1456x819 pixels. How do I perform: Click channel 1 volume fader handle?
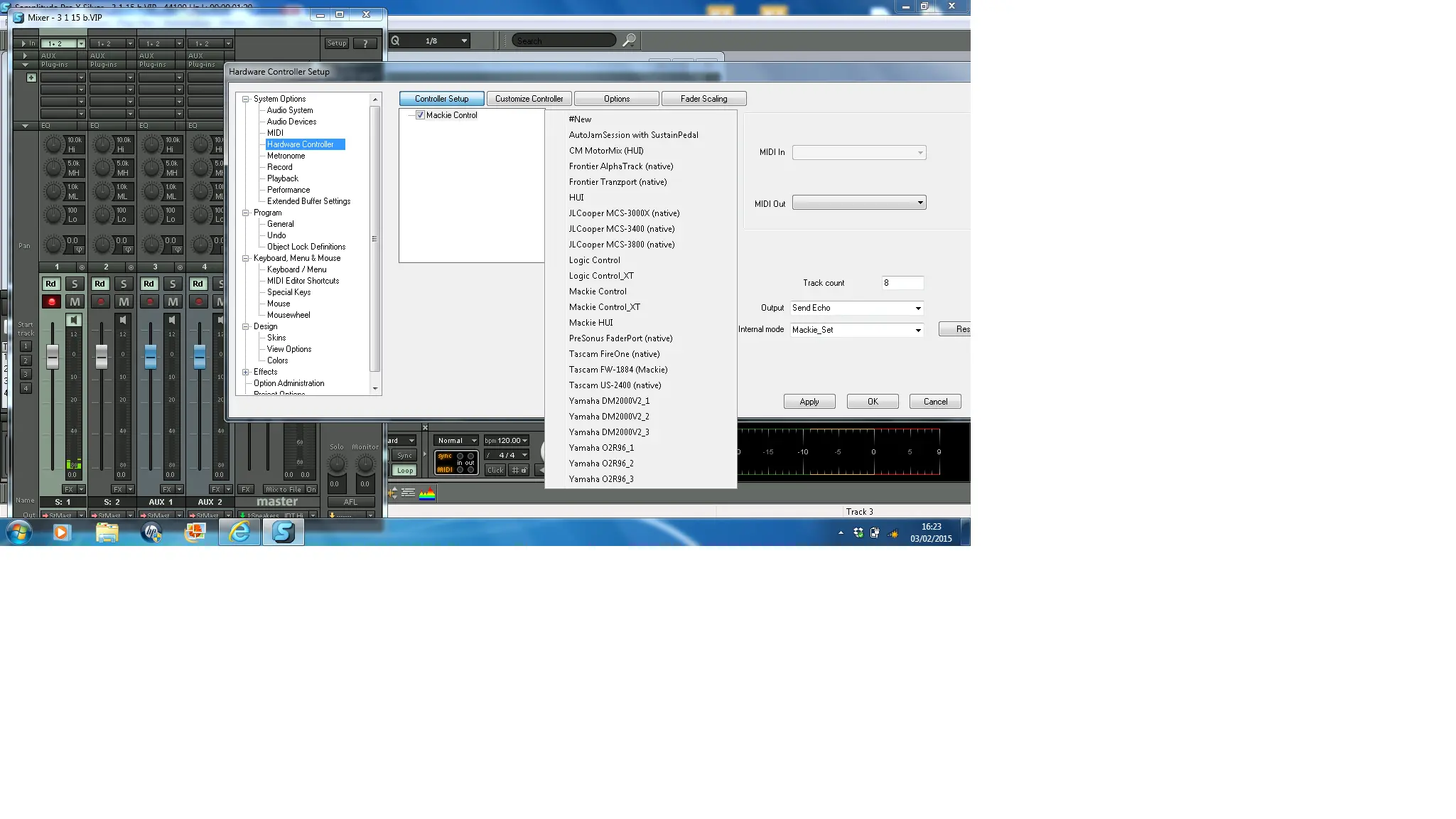pyautogui.click(x=53, y=356)
